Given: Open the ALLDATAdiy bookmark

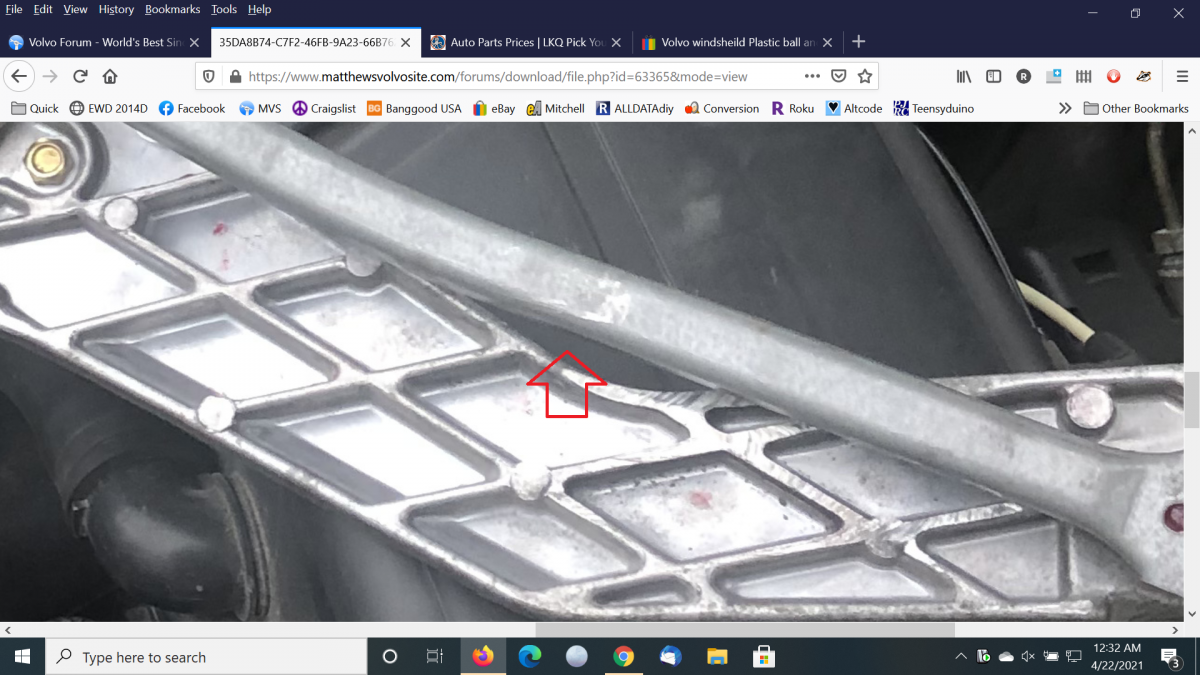Looking at the screenshot, I should [x=636, y=108].
